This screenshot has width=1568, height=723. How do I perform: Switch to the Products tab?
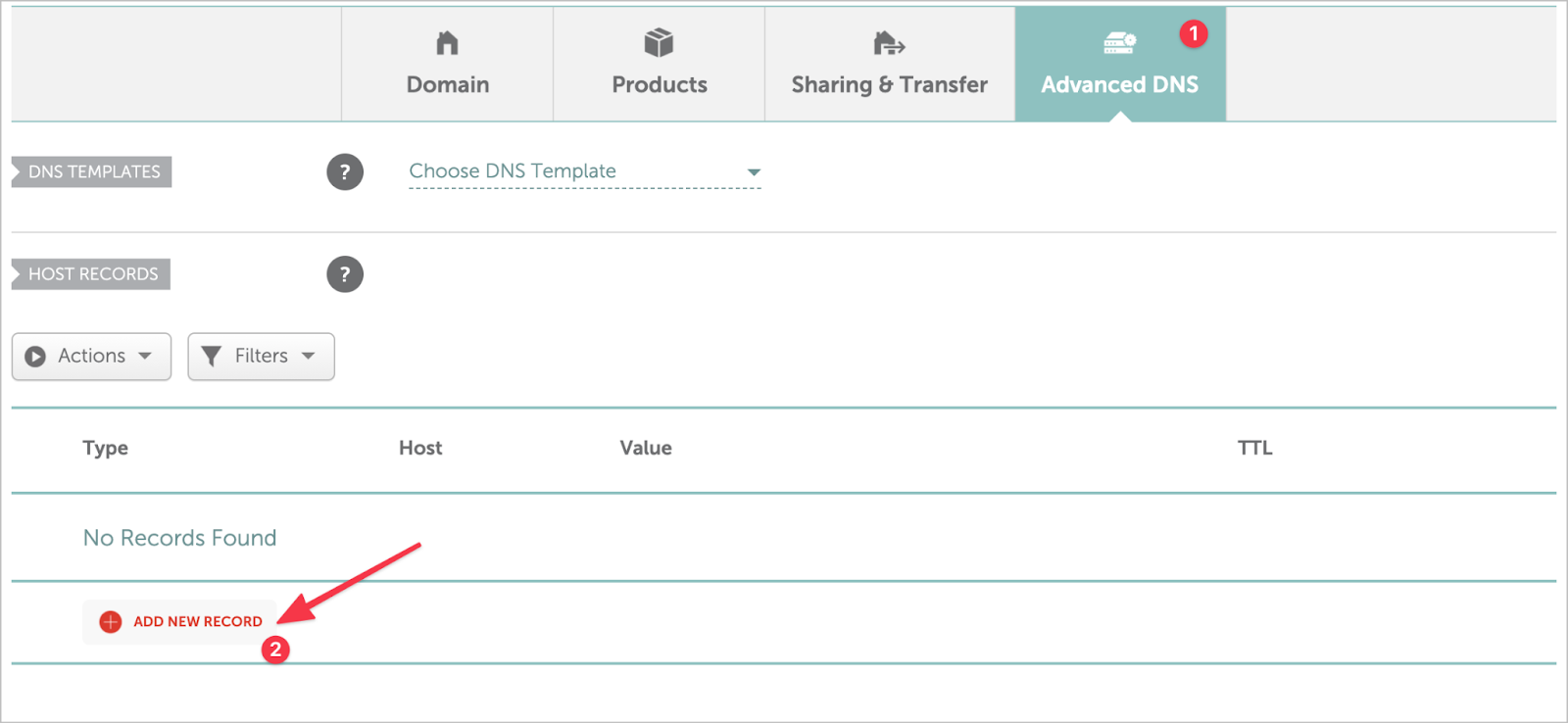click(660, 65)
